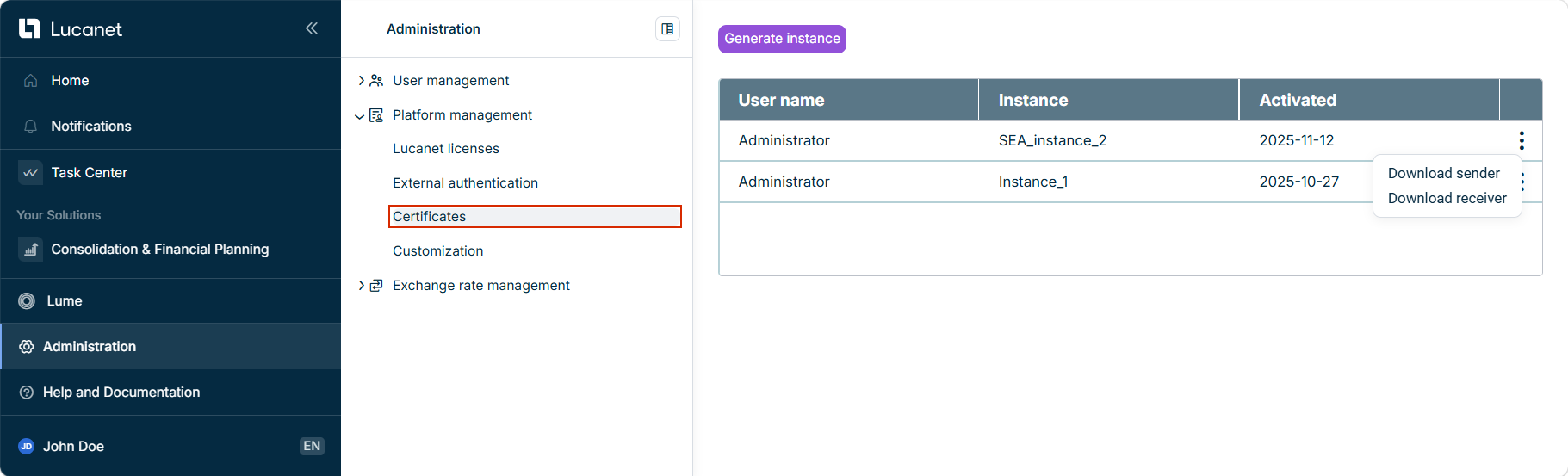Click the Notifications bell icon
Image resolution: width=1568 pixels, height=476 pixels.
(31, 126)
